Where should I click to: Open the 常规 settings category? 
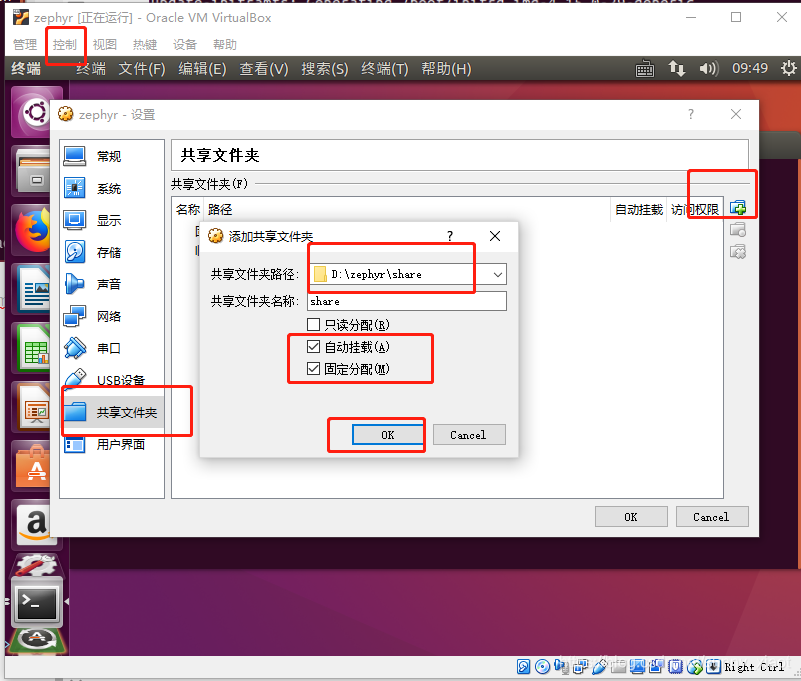(112, 156)
